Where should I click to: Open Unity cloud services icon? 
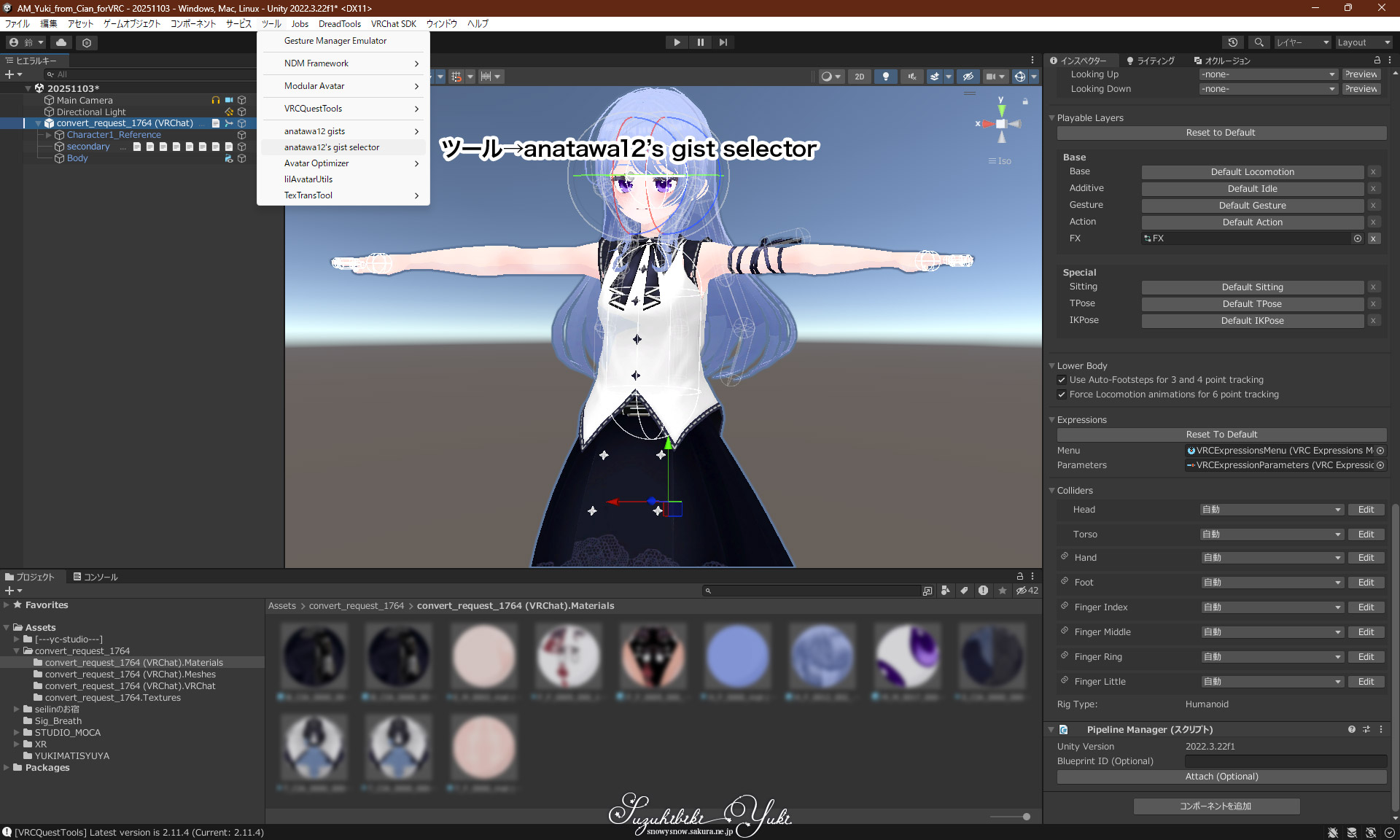click(61, 42)
